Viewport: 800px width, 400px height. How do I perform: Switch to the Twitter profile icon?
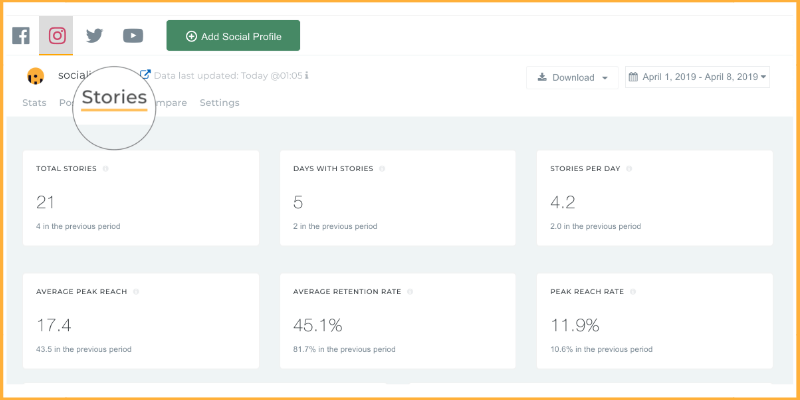(x=94, y=36)
